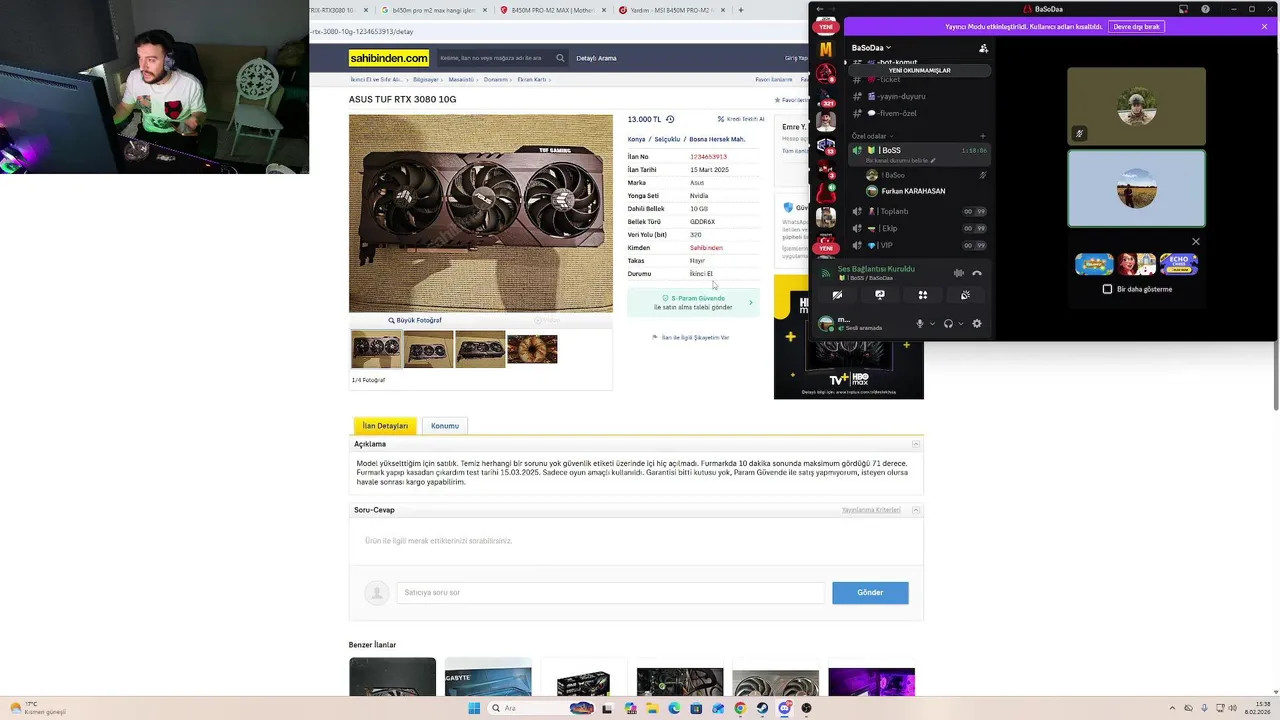Expand the S-Param Güvende arrow
The width and height of the screenshot is (1280, 720).
(x=750, y=302)
